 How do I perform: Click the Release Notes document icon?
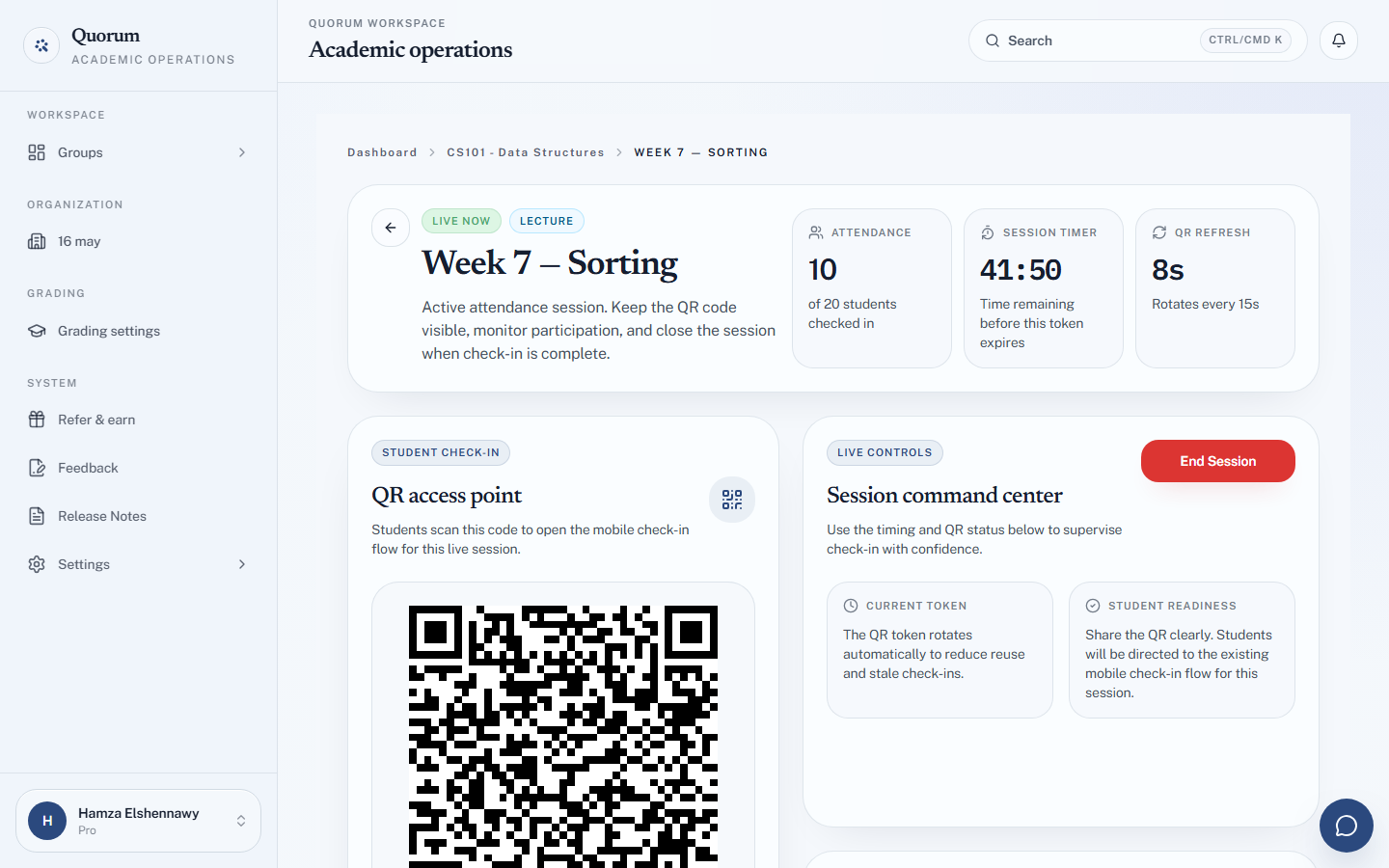37,516
